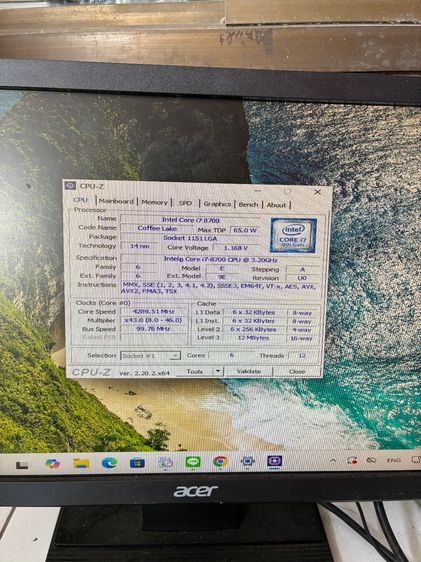
Task: Switch to the Graphics tab
Action: pyautogui.click(x=217, y=204)
